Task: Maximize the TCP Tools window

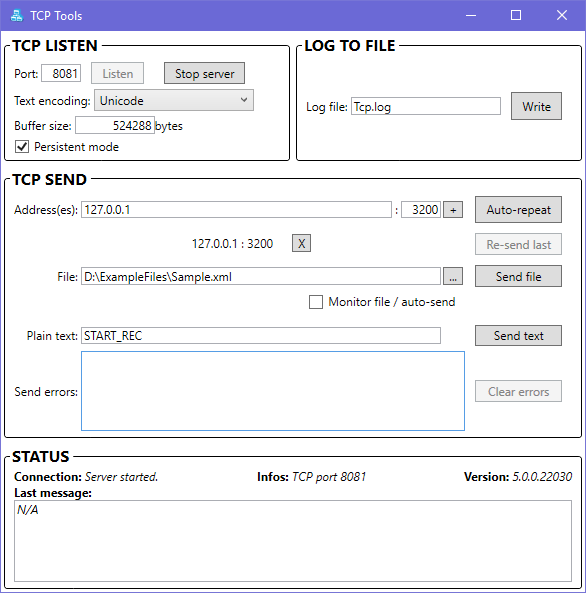Action: (x=516, y=16)
